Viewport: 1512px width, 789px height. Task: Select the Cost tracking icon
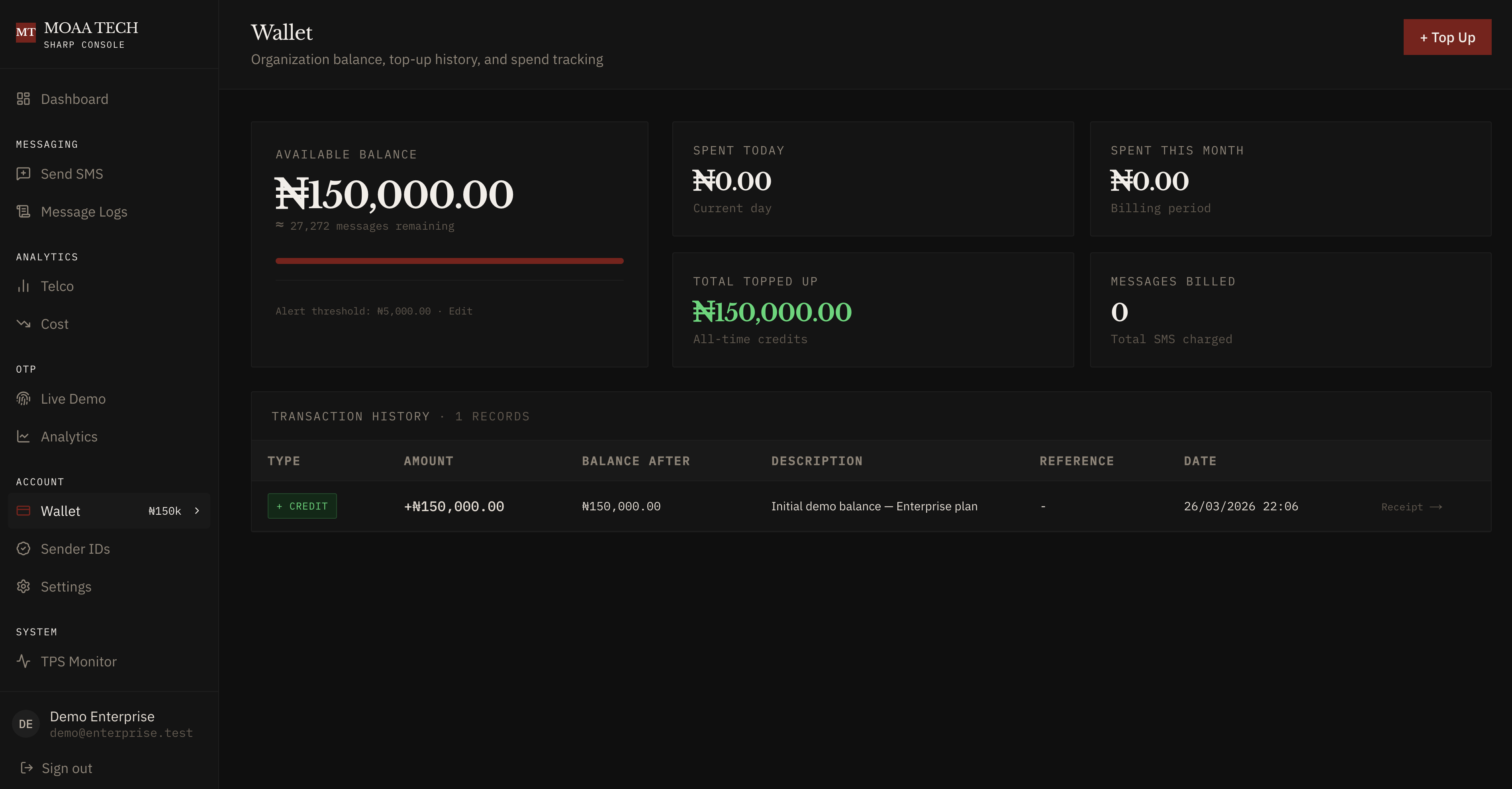[x=23, y=323]
